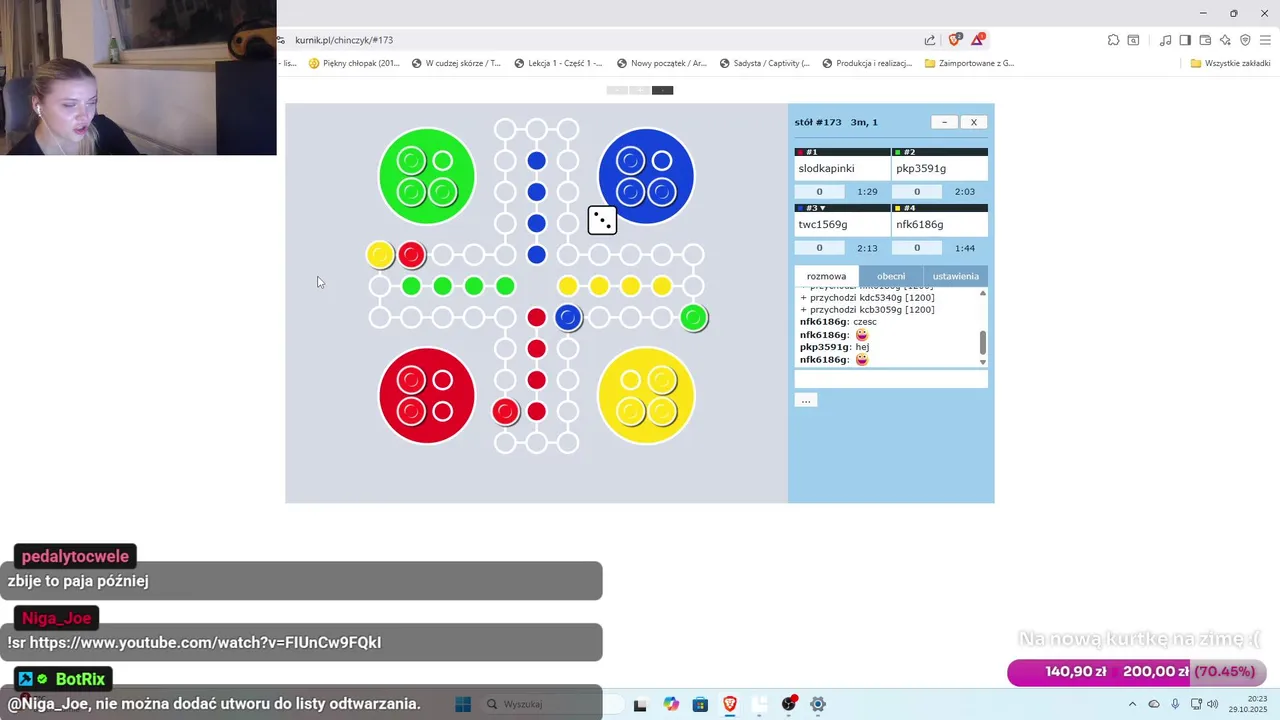Click player name 'nfk6186g' in seat #4
The width and height of the screenshot is (1280, 720).
pyautogui.click(x=920, y=225)
